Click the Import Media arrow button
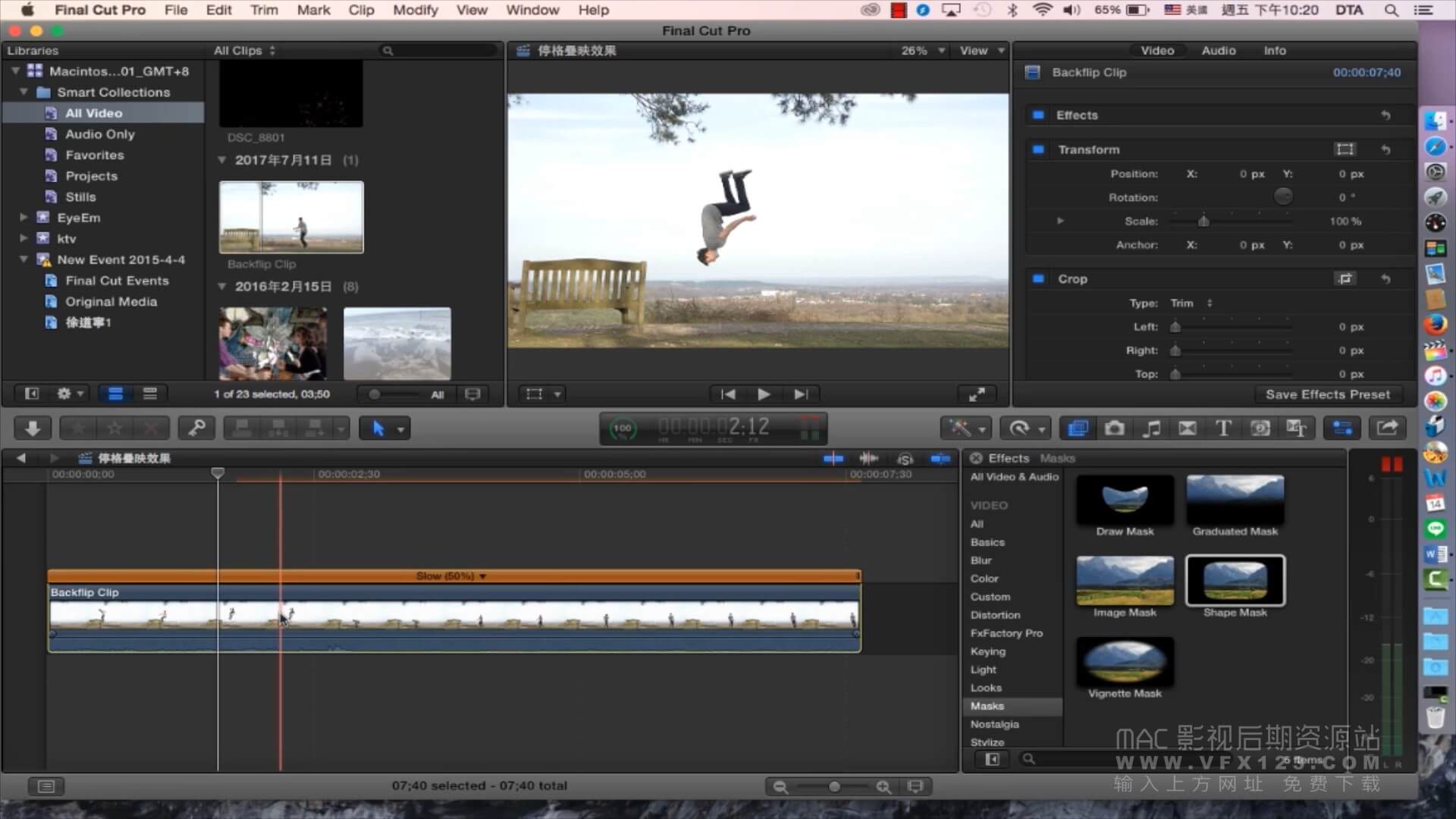Image resolution: width=1456 pixels, height=819 pixels. click(x=33, y=428)
